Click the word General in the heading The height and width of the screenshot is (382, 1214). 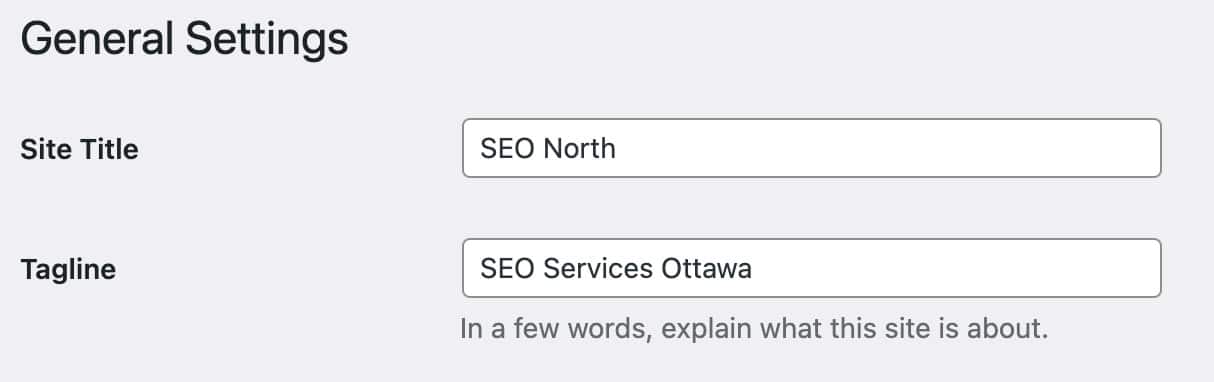91,41
